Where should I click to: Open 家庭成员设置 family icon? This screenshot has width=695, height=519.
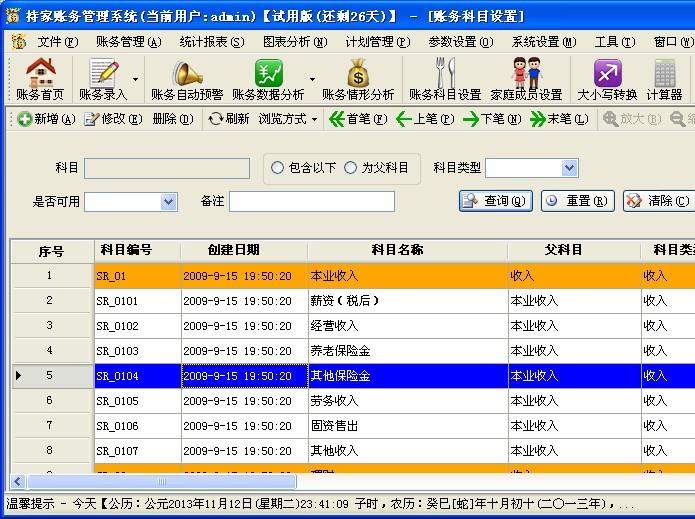tap(526, 74)
